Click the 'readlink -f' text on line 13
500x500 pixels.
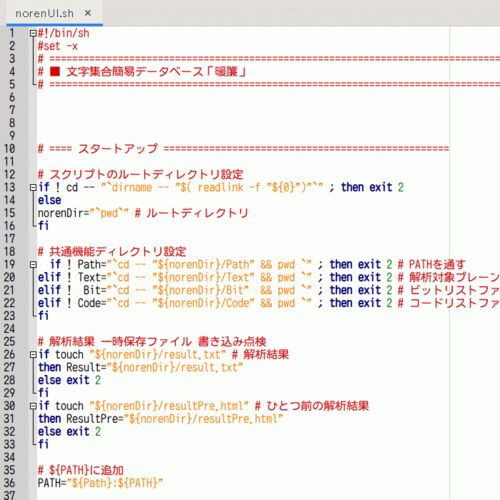(229, 187)
